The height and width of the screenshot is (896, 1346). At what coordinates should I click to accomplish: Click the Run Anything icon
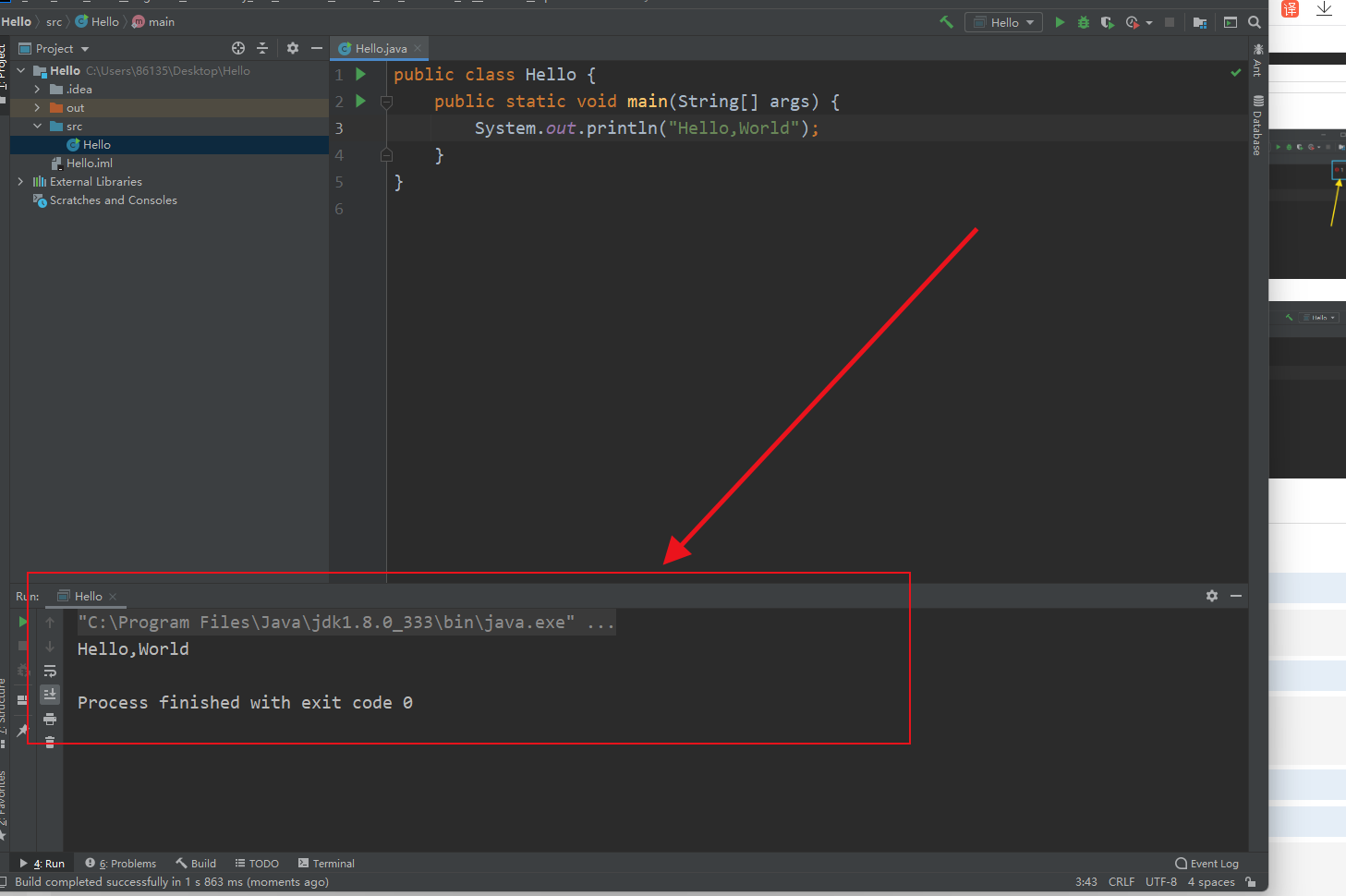point(1231,22)
